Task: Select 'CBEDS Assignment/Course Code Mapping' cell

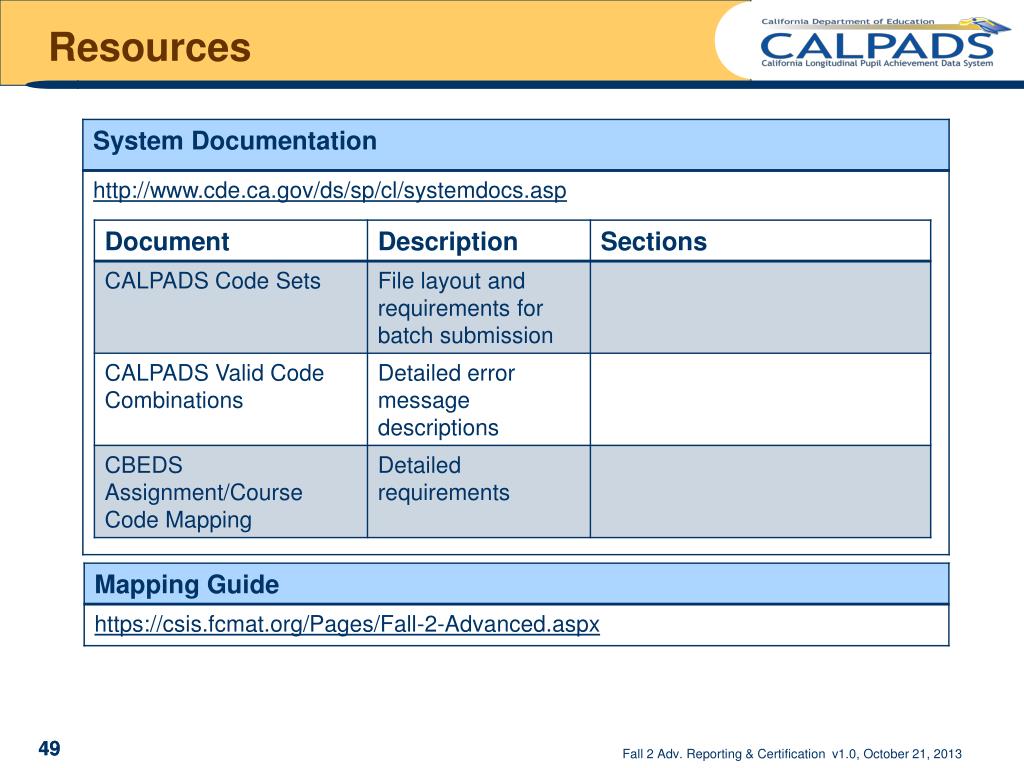Action: point(231,492)
